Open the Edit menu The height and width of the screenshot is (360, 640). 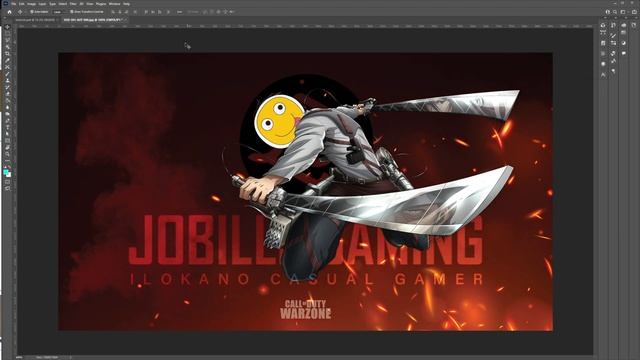coord(22,4)
